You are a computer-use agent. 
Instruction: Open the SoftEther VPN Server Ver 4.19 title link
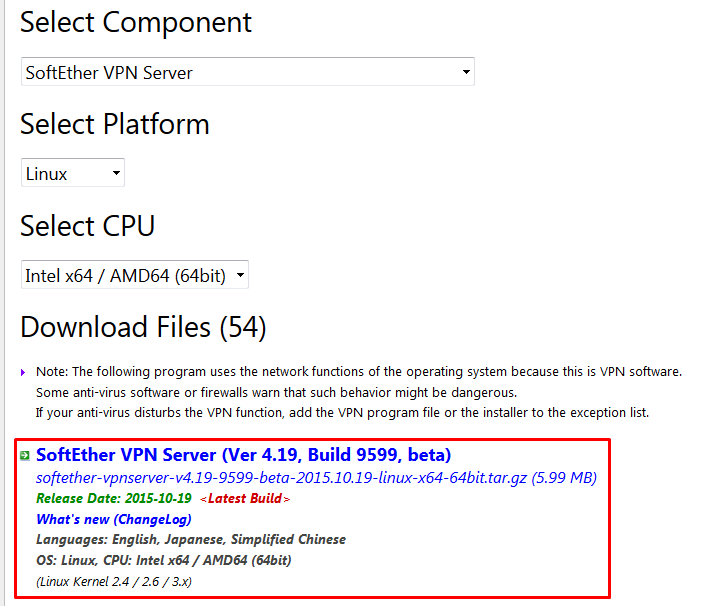click(x=243, y=455)
